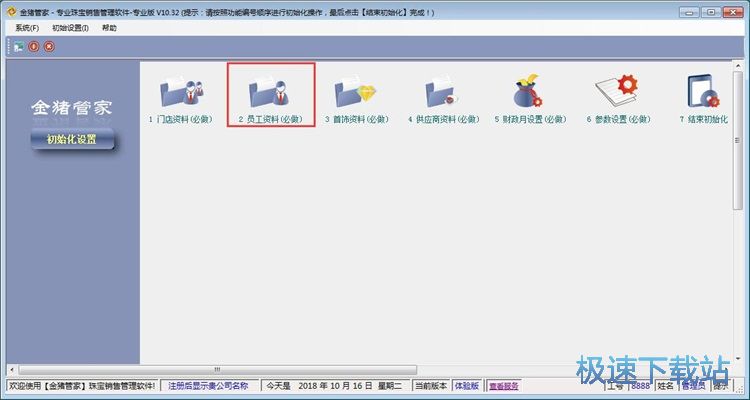Click the 4 供应商资料(必做) label
750x400 pixels.
coord(443,120)
